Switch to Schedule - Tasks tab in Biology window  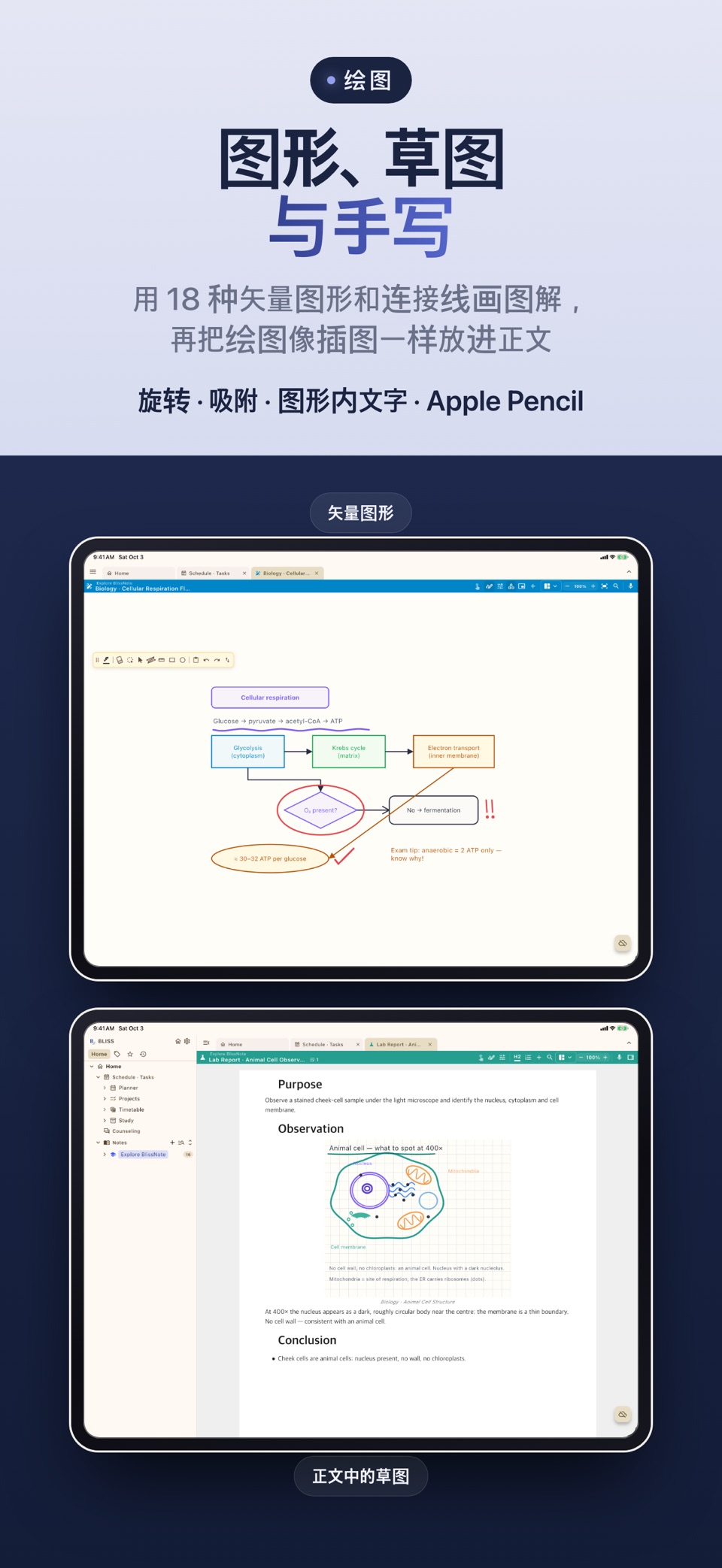click(213, 573)
